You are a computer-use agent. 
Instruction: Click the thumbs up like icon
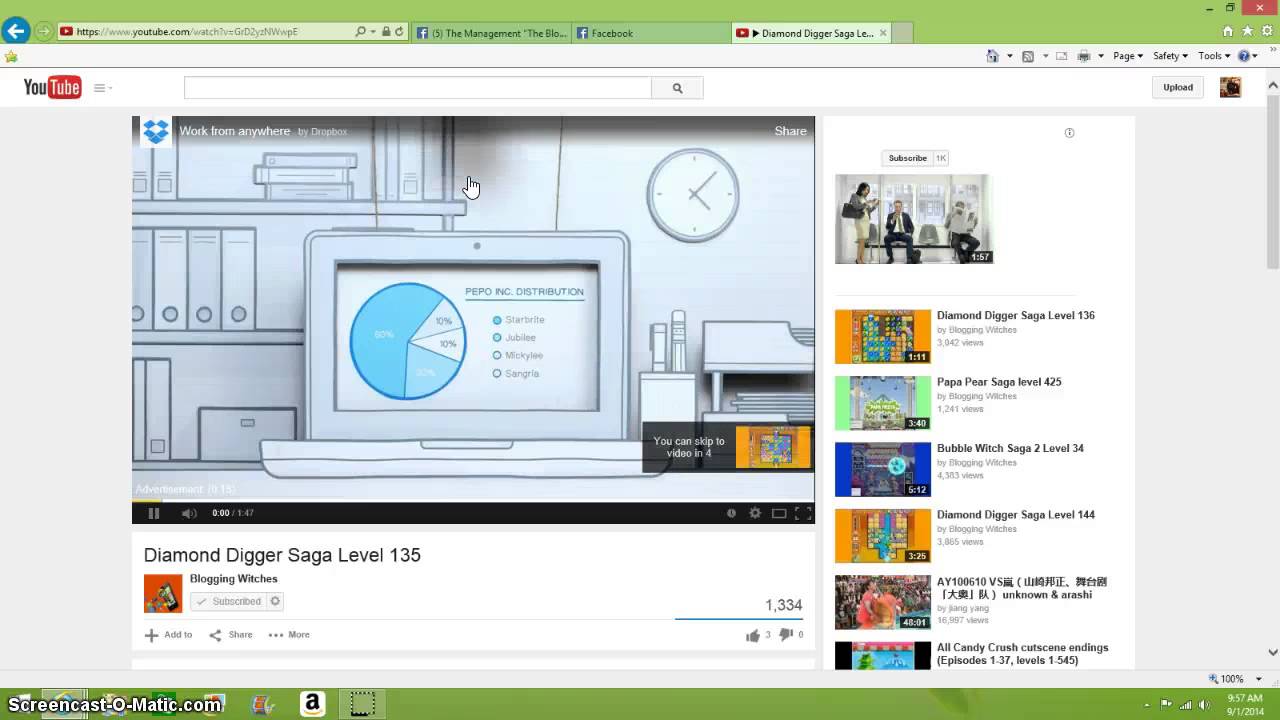753,635
